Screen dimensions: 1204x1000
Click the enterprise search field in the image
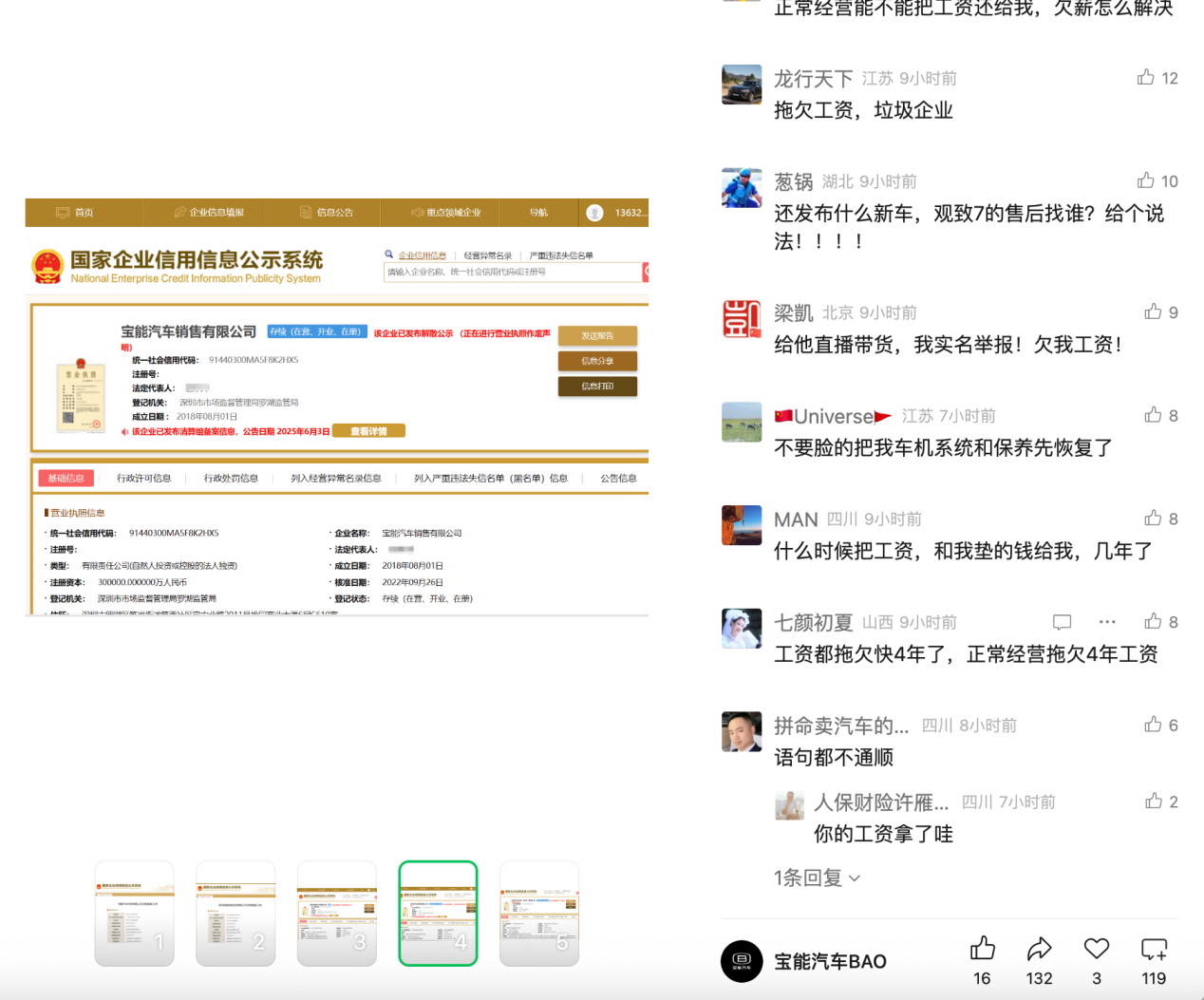[513, 273]
